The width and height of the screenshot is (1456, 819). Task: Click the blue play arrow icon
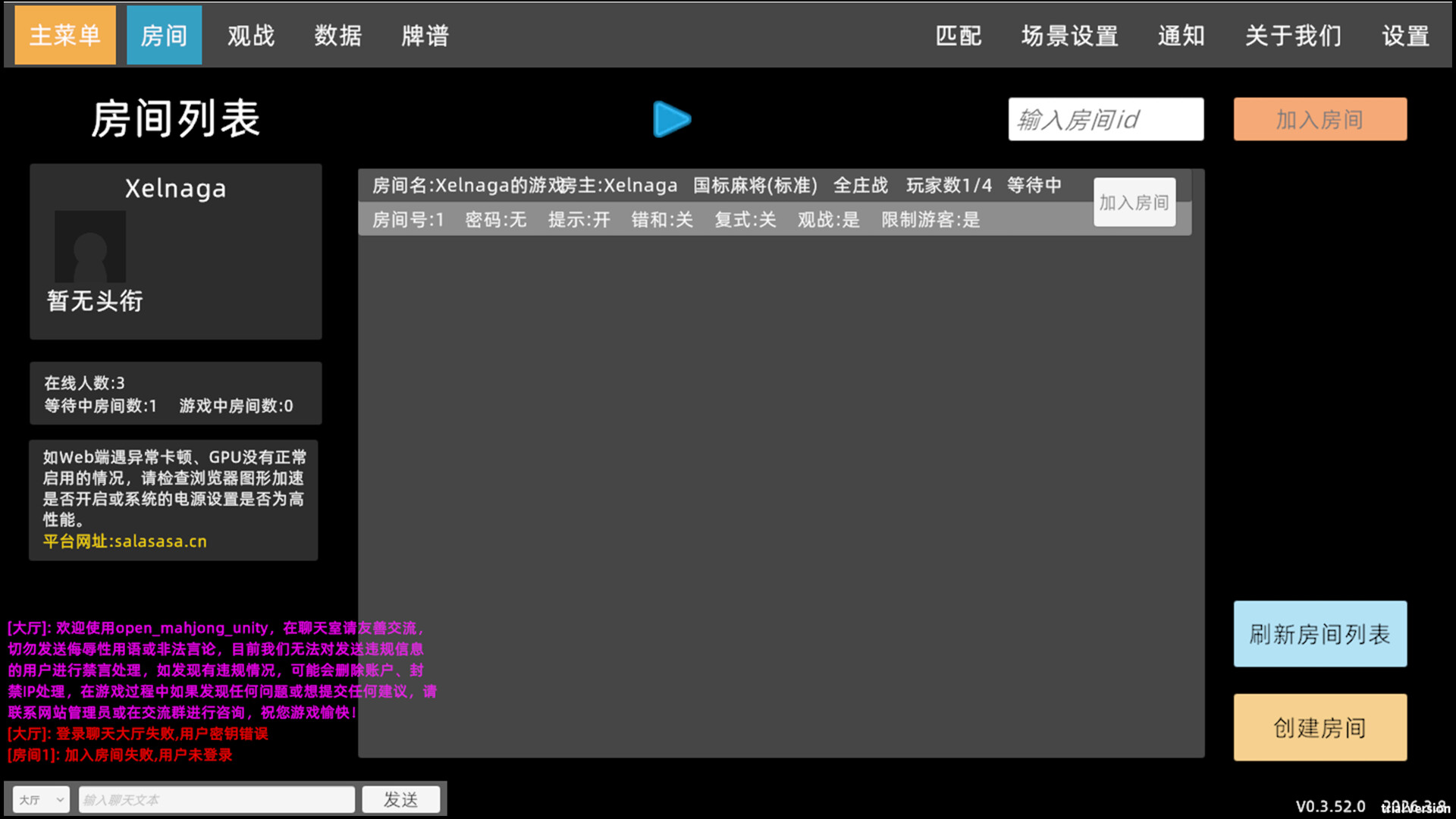coord(671,119)
